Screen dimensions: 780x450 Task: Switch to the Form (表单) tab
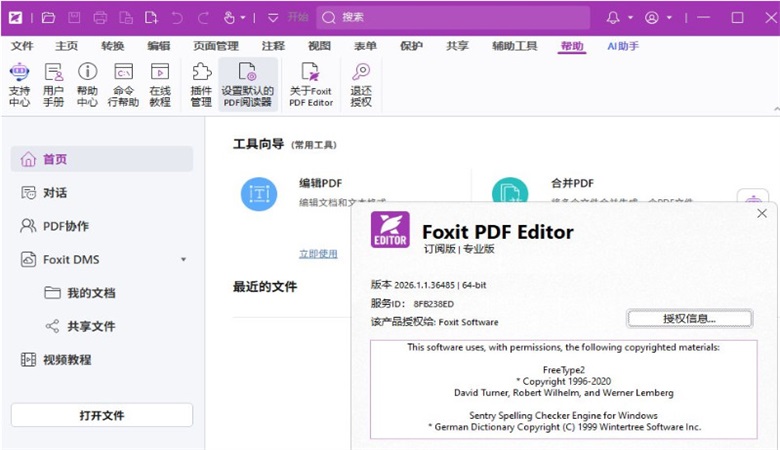click(x=365, y=46)
